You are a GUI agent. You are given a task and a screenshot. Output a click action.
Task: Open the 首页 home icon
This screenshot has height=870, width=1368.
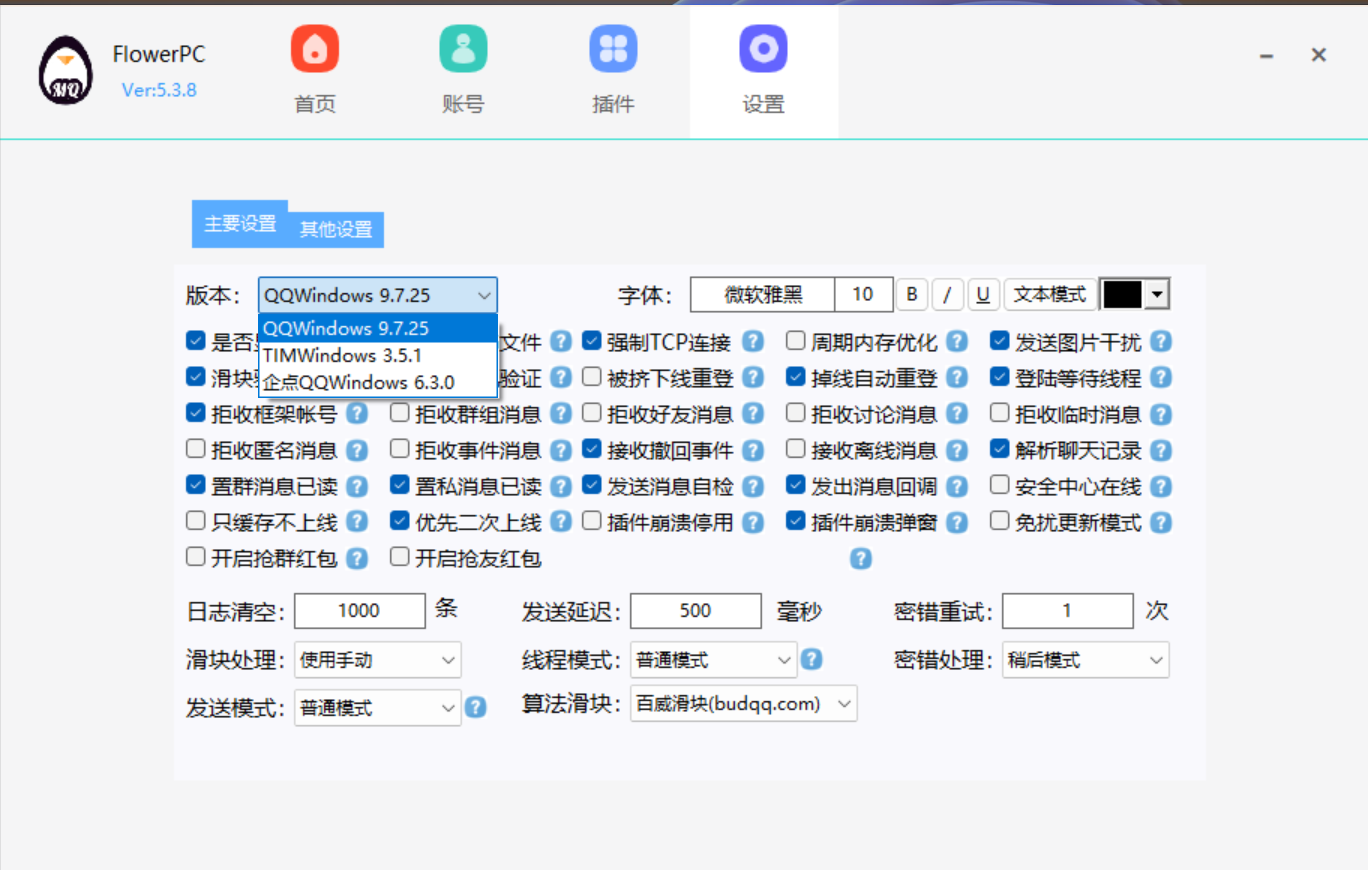tap(315, 50)
